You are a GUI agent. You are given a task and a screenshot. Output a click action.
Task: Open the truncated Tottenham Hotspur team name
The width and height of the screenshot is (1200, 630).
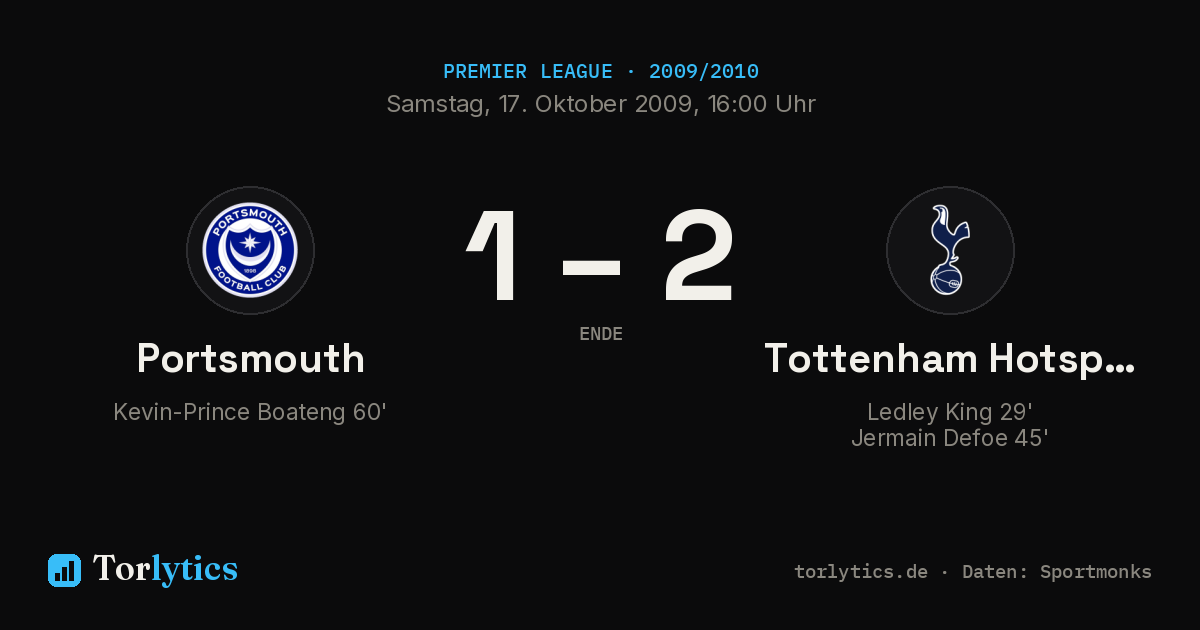[x=950, y=358]
